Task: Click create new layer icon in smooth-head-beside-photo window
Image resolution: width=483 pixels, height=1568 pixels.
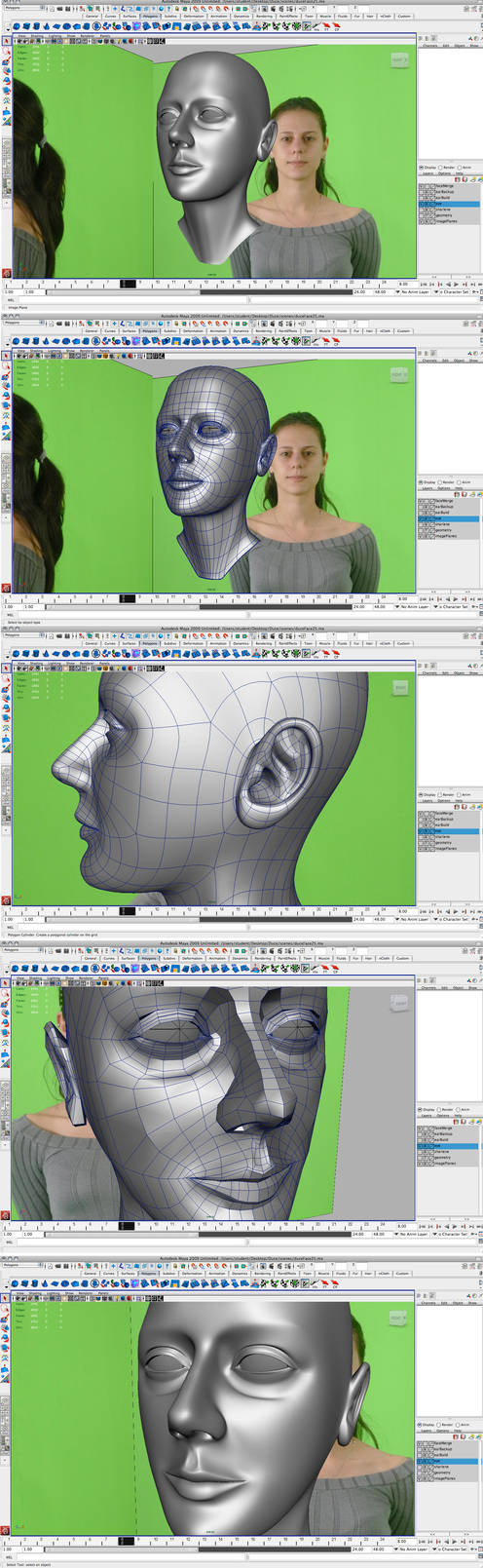Action: [x=473, y=179]
